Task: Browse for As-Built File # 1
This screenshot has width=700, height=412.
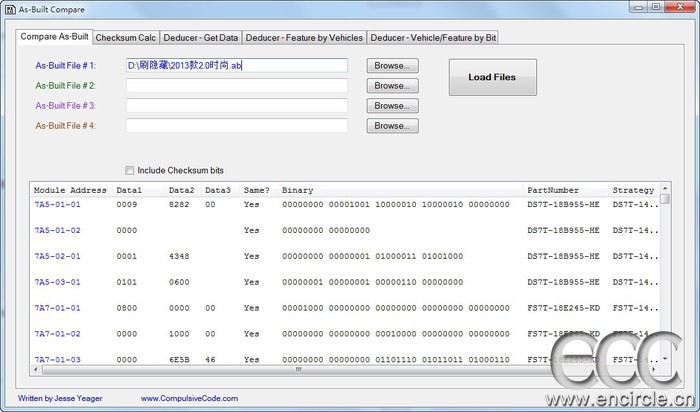Action: 392,66
